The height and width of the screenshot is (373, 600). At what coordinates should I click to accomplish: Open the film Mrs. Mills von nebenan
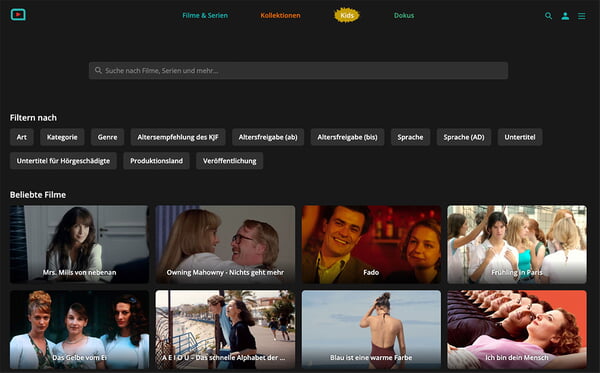(79, 244)
